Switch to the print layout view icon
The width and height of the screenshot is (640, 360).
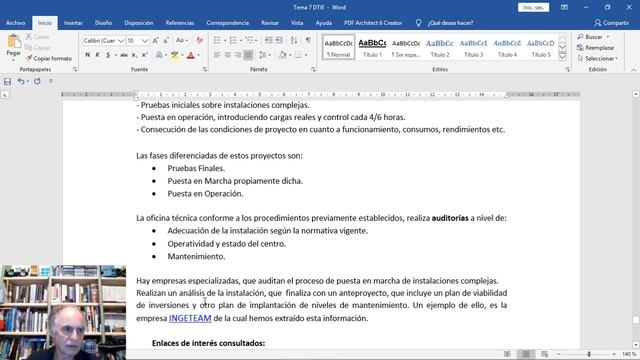(526, 354)
